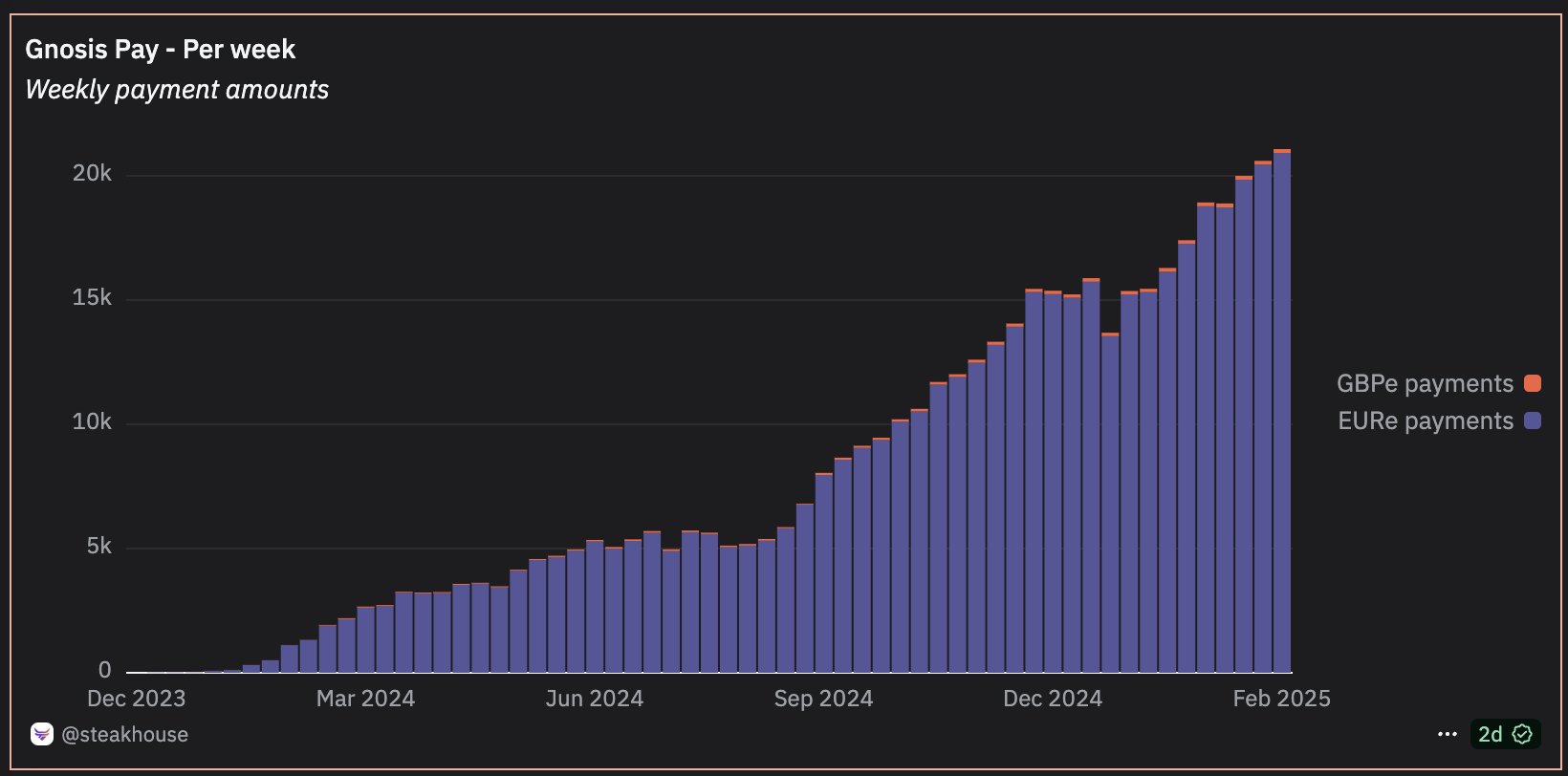Image resolution: width=1568 pixels, height=776 pixels.
Task: Click the Weekly payment amounts subtitle
Action: point(177,89)
